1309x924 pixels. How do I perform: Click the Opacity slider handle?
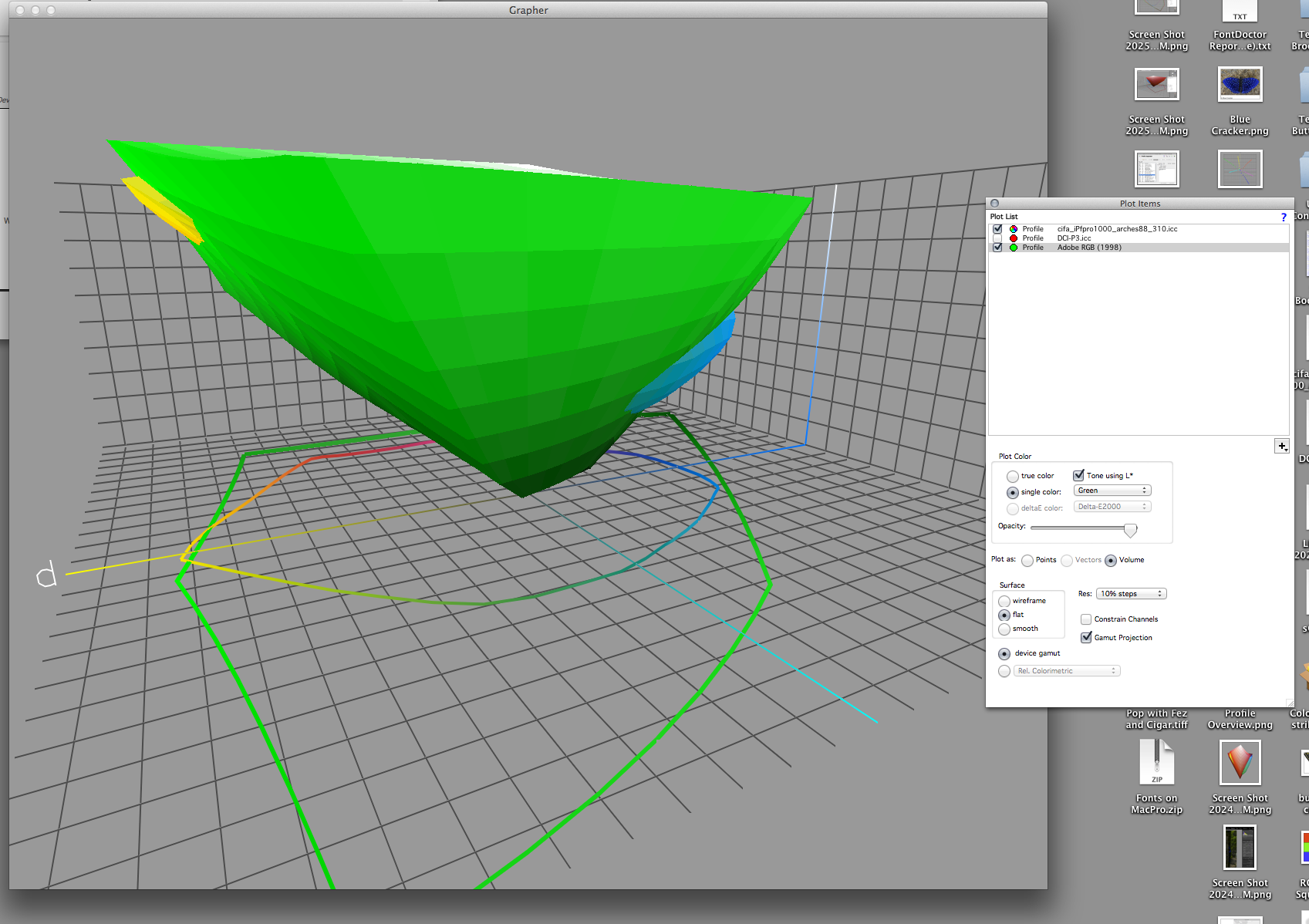pyautogui.click(x=1130, y=529)
